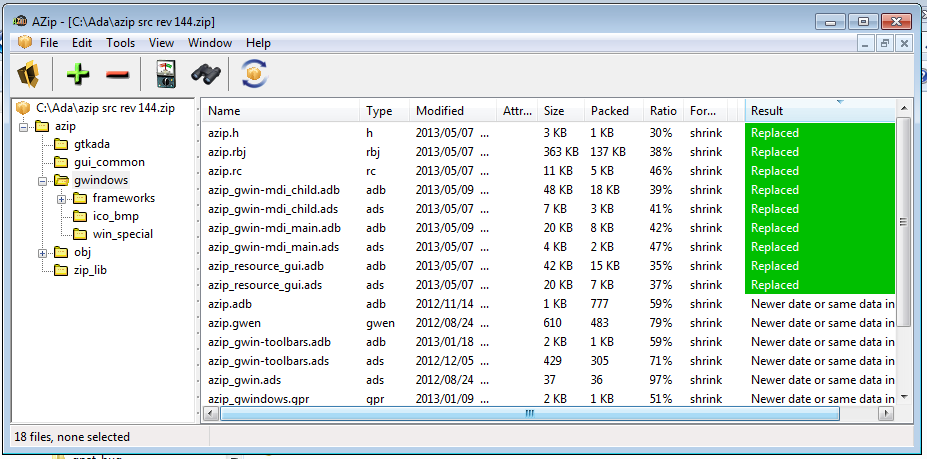Select the gwindows folder in the tree
Viewport: 927px width, 459px height.
(x=101, y=180)
